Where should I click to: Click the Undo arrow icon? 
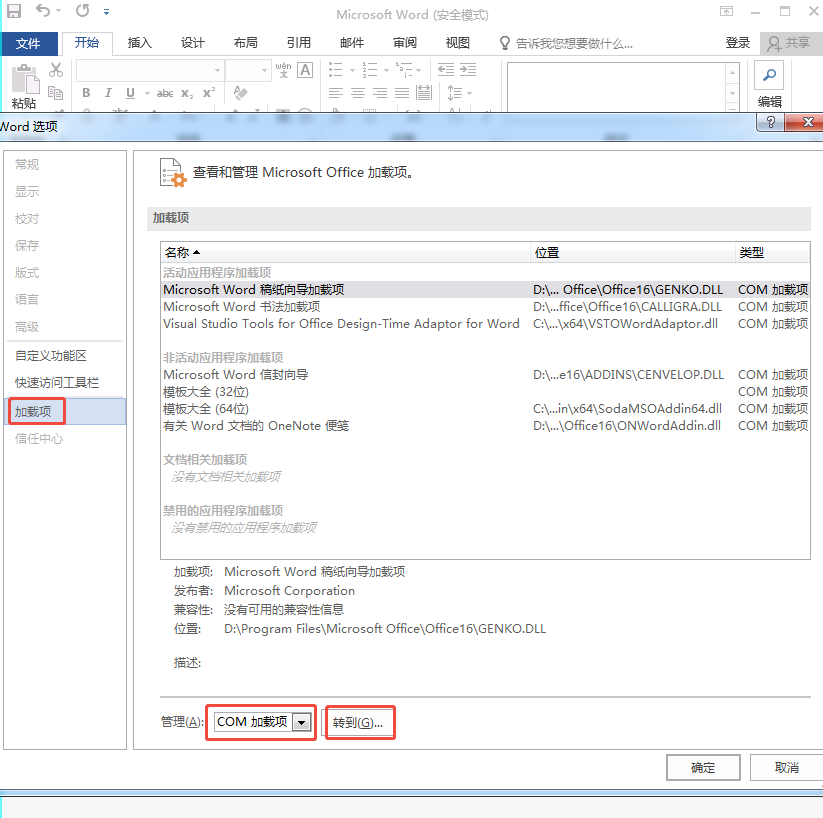(43, 11)
